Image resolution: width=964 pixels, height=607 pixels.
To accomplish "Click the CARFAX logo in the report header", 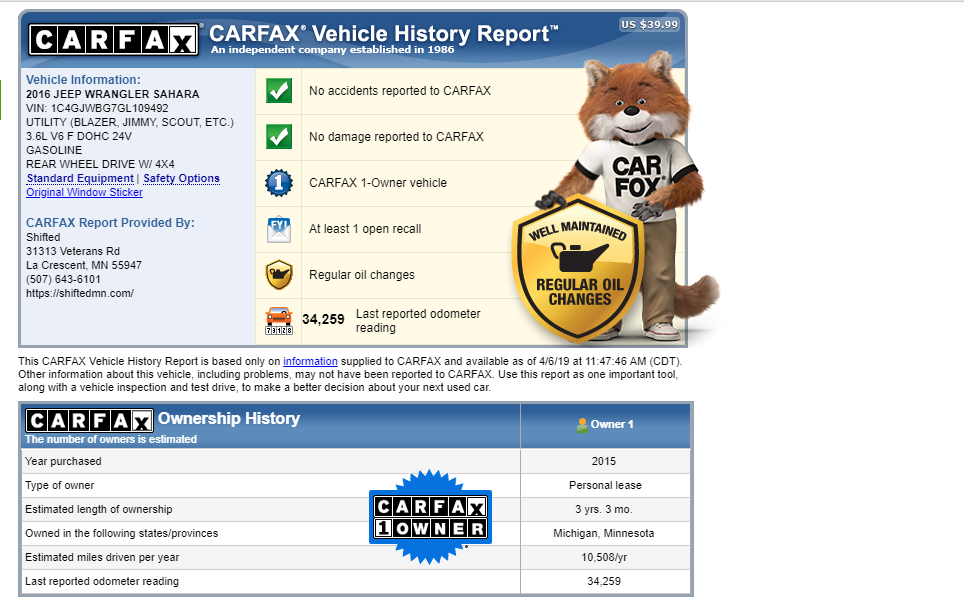I will 114,40.
